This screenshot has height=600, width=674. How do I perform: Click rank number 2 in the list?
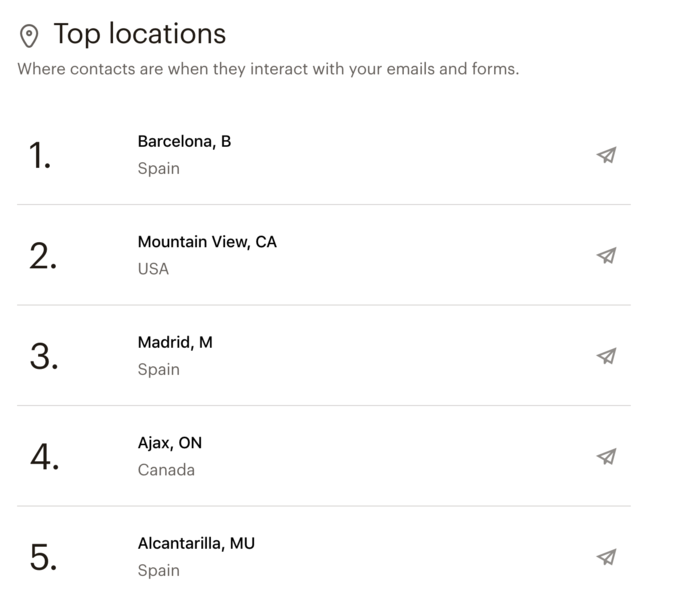click(43, 256)
